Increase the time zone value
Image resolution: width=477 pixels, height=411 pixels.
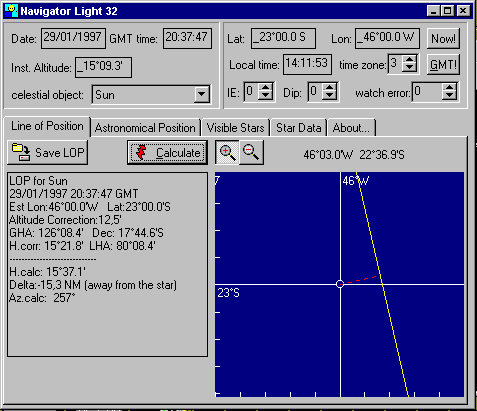coord(409,59)
